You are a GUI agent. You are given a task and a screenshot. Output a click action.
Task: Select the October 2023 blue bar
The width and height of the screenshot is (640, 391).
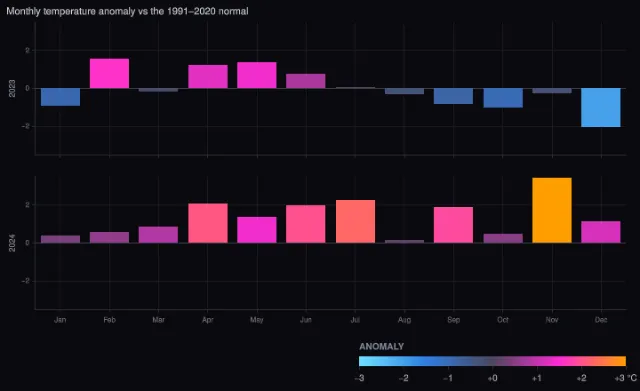[x=503, y=98]
